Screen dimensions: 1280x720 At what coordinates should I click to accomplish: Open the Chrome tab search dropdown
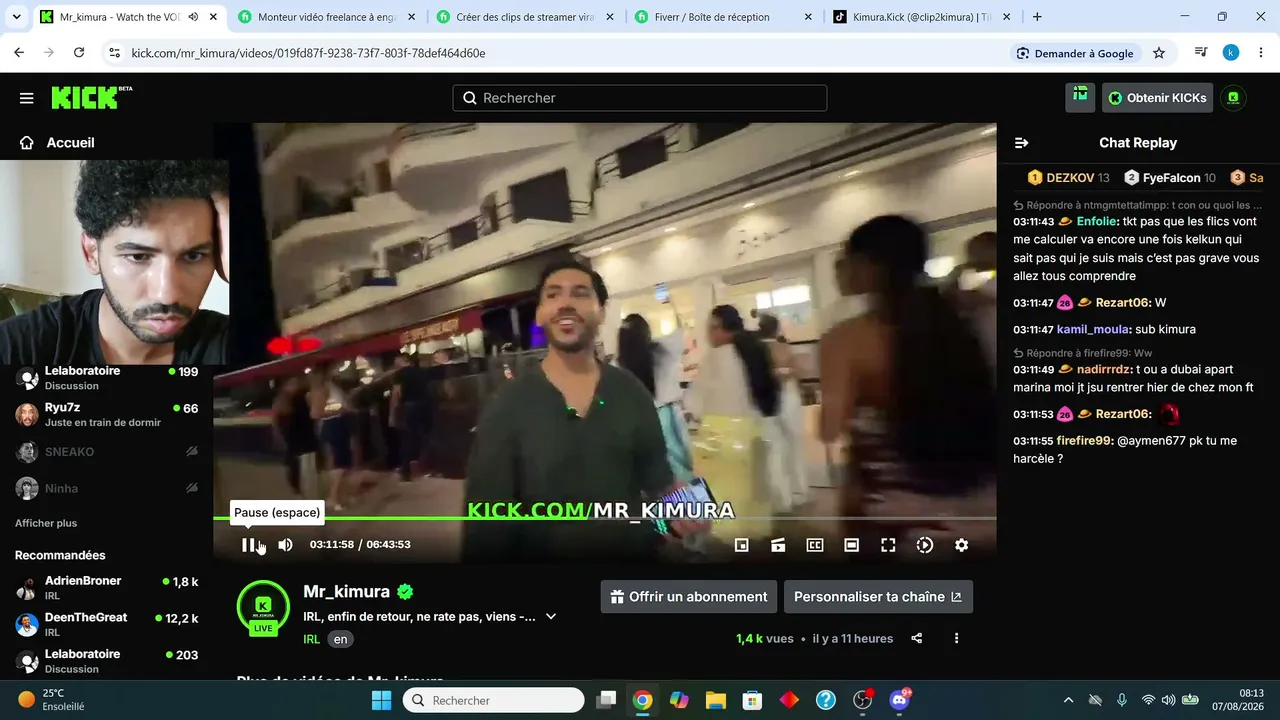click(x=16, y=17)
